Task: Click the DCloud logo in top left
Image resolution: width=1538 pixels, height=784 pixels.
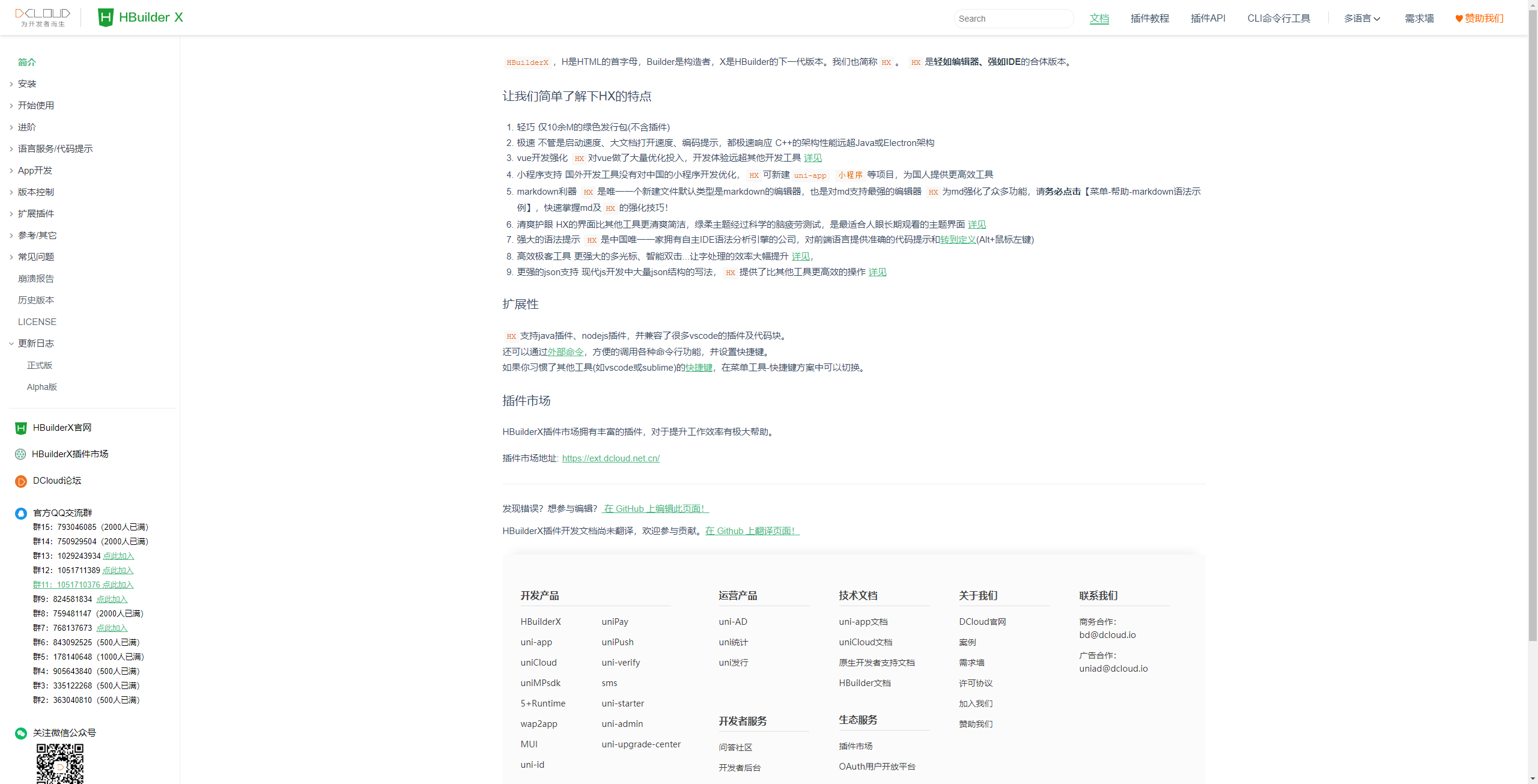Action: point(42,17)
